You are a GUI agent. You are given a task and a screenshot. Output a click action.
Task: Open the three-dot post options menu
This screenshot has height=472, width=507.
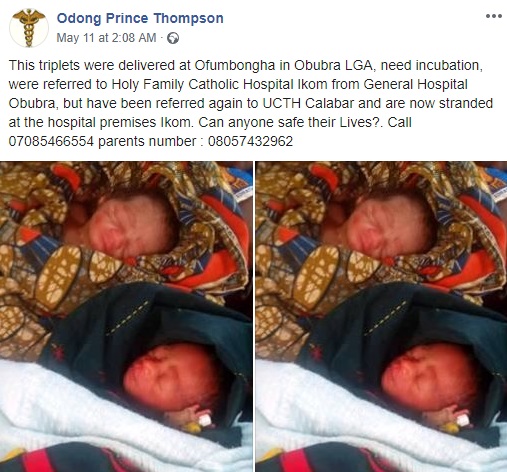click(494, 16)
